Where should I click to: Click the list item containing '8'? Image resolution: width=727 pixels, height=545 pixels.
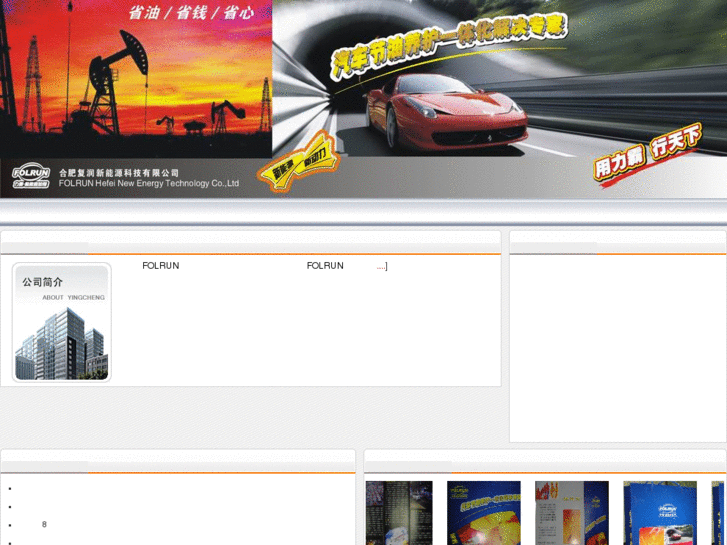44,524
